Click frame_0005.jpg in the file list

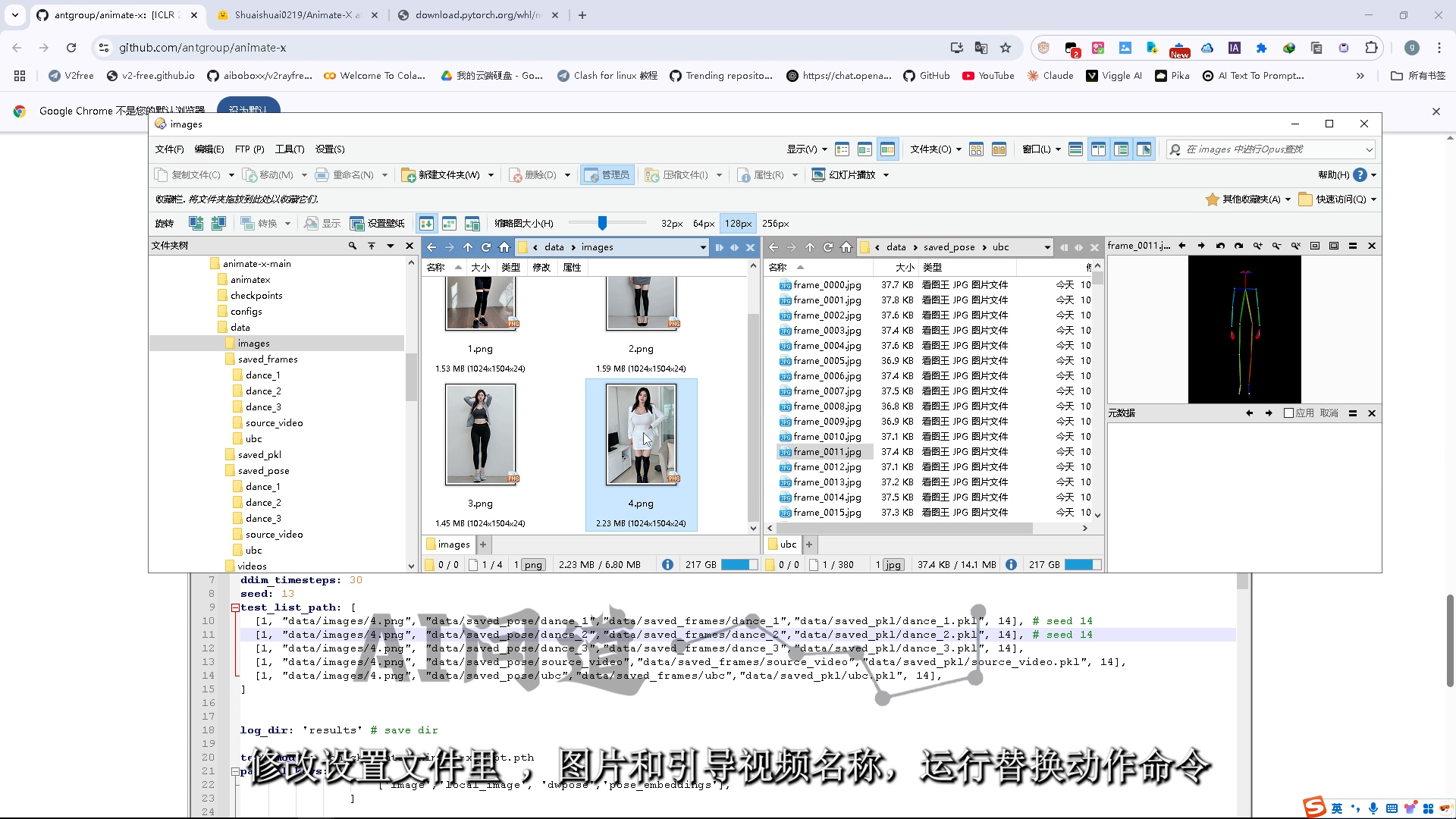pos(827,361)
